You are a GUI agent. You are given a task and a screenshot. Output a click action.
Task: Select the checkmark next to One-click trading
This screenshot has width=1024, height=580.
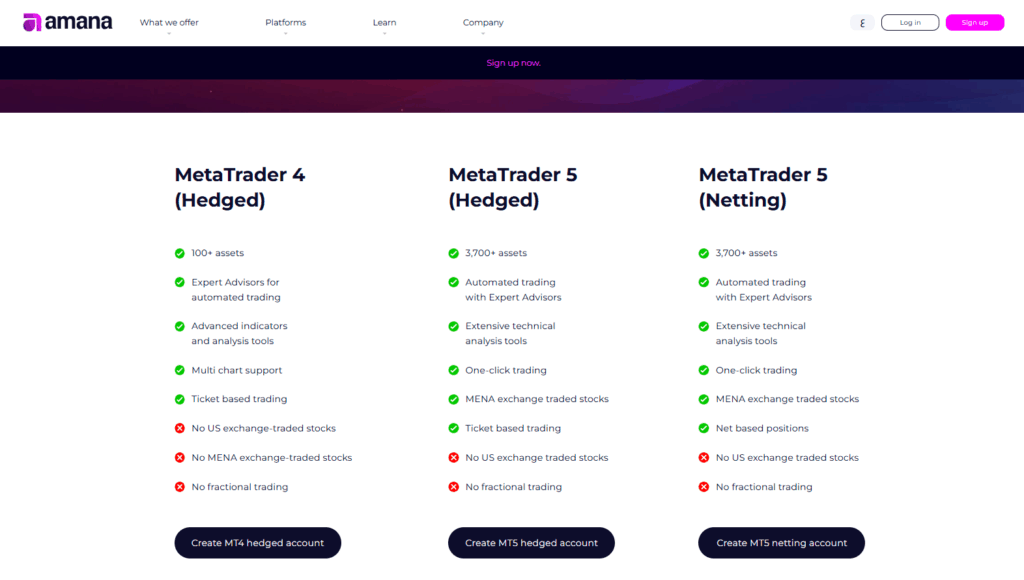(x=455, y=370)
